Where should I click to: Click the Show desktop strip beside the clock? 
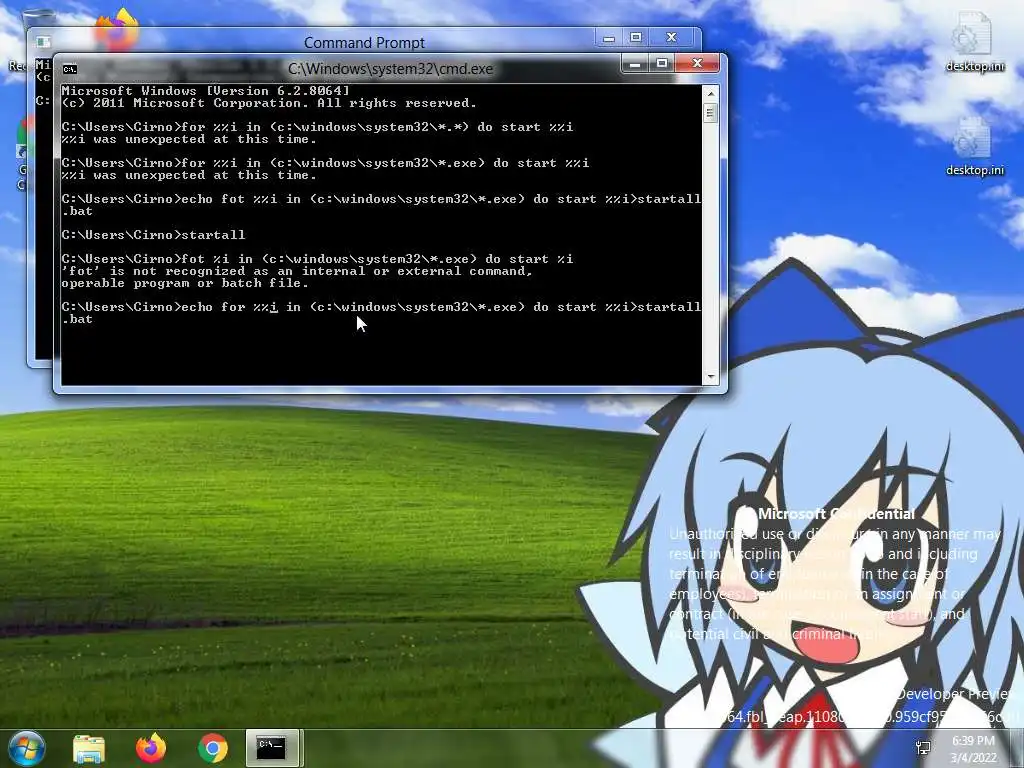(x=1019, y=748)
